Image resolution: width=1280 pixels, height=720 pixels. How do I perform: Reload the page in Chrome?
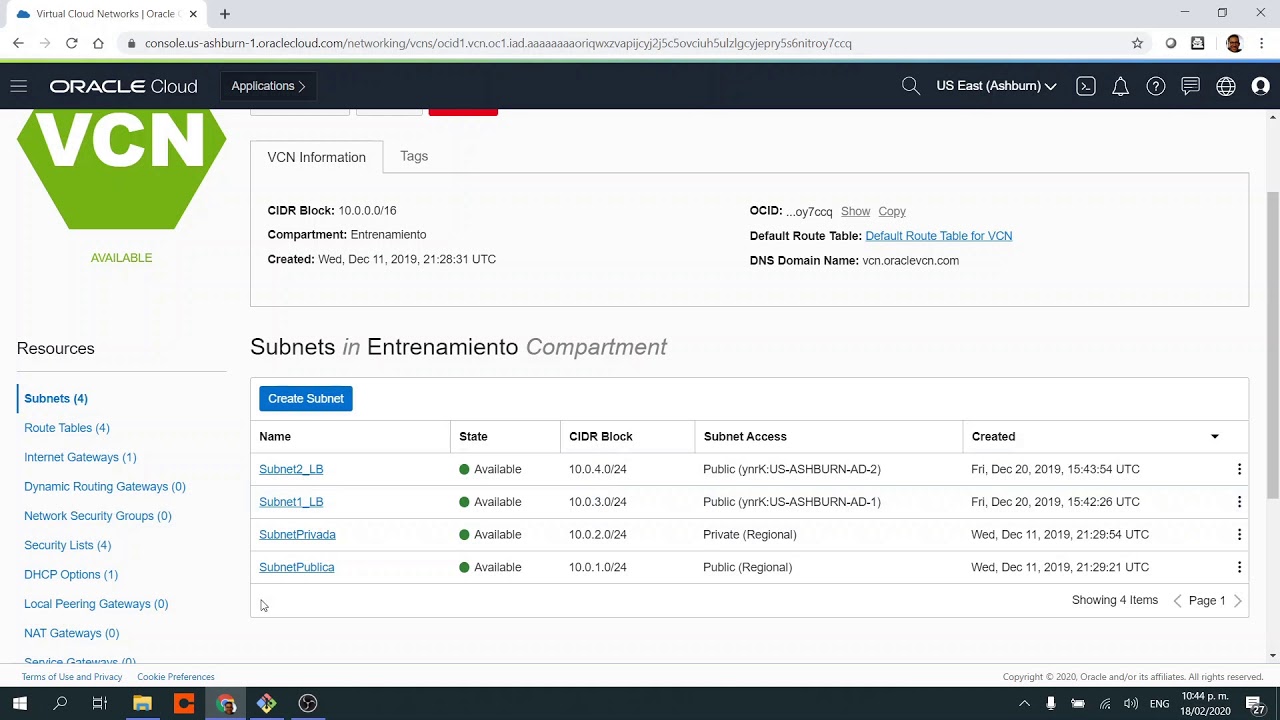pyautogui.click(x=71, y=43)
